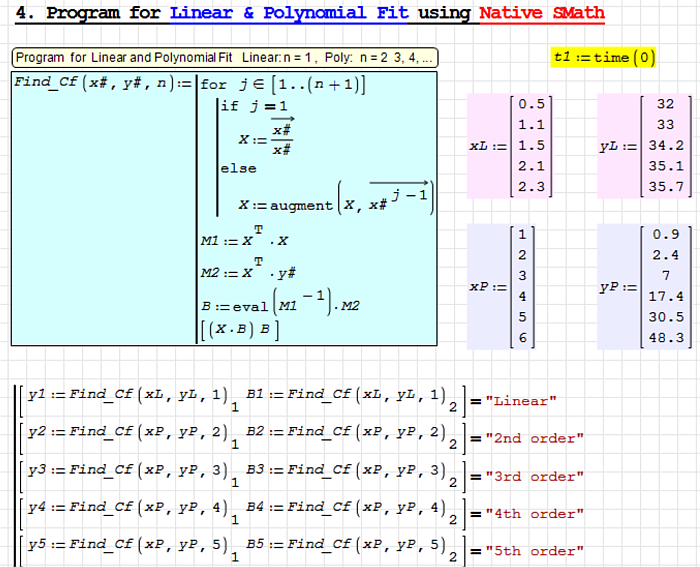This screenshot has width=700, height=567.
Task: Select the yellow t1 := time(0) region
Action: point(604,57)
